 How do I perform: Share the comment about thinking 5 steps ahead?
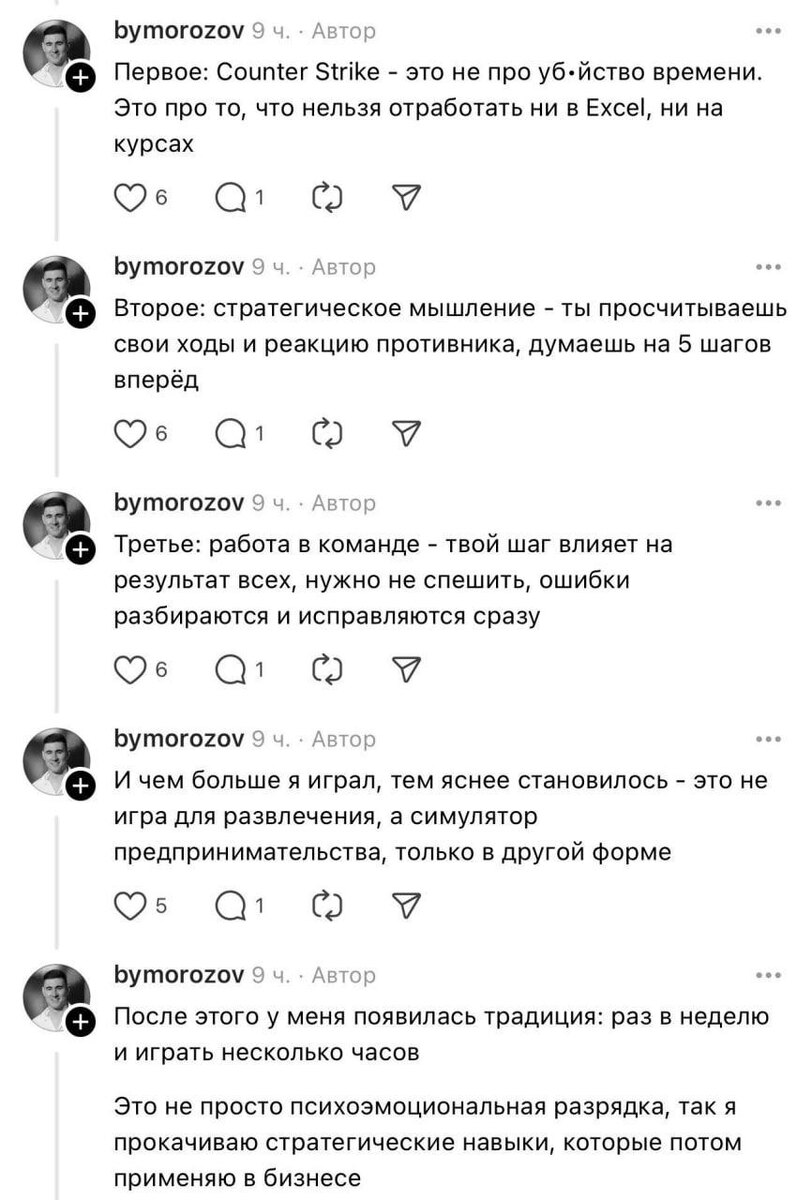coord(405,432)
